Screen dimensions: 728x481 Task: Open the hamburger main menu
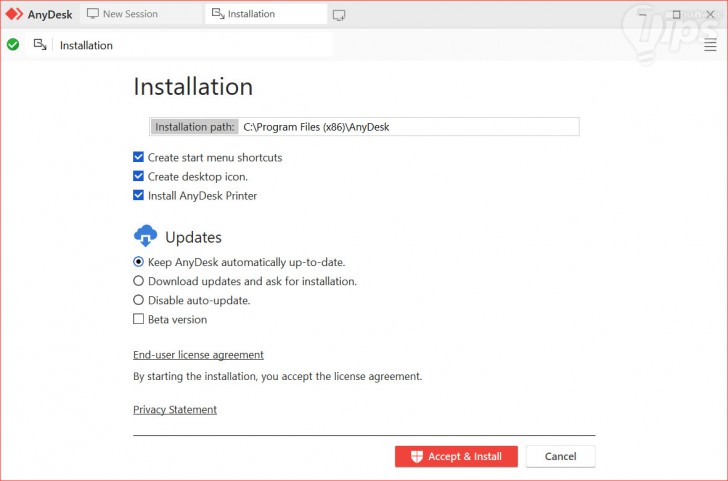(710, 45)
